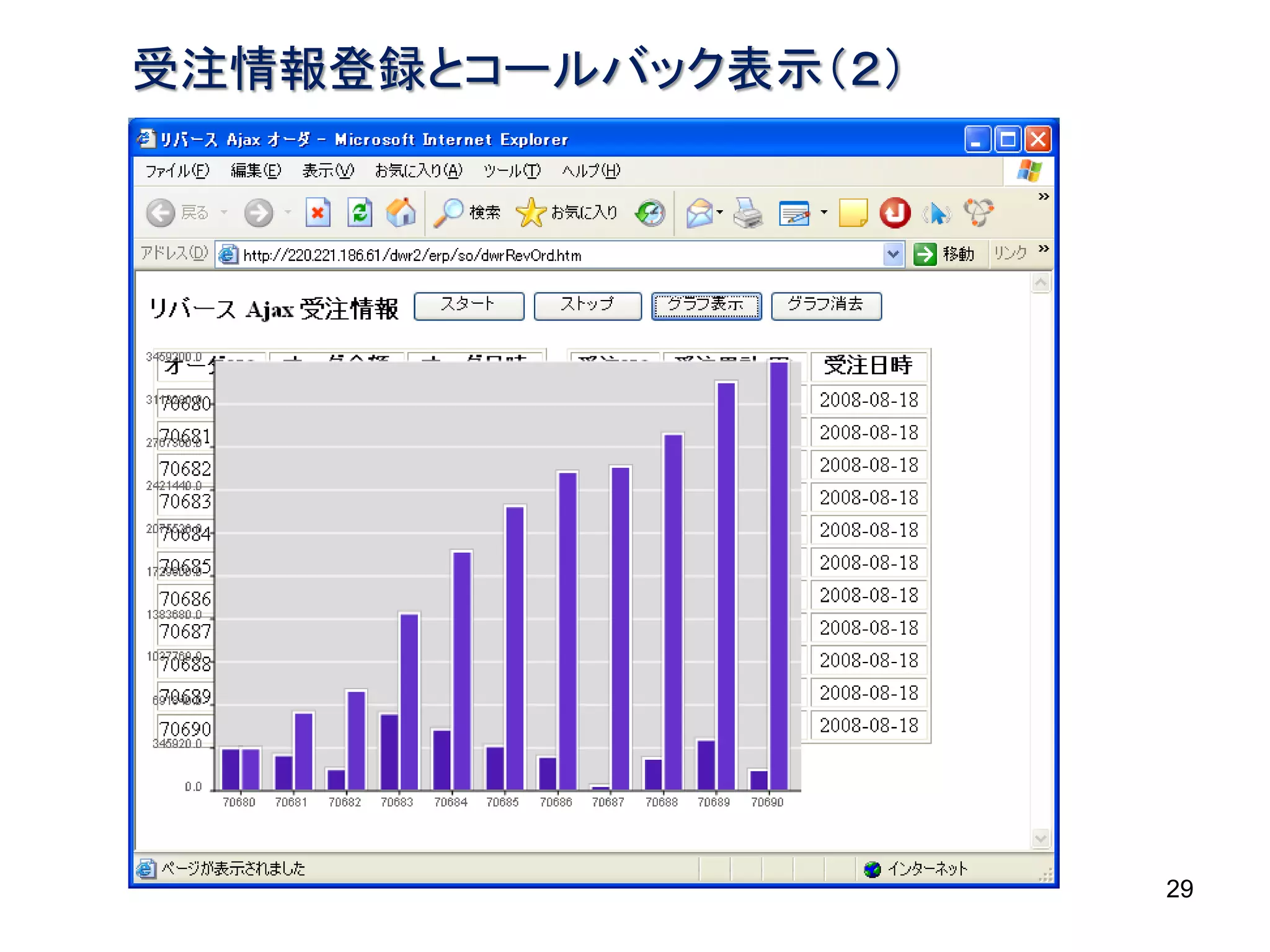This screenshot has height=952, width=1270.
Task: Click the ページが表示されました status text
Action: point(233,869)
